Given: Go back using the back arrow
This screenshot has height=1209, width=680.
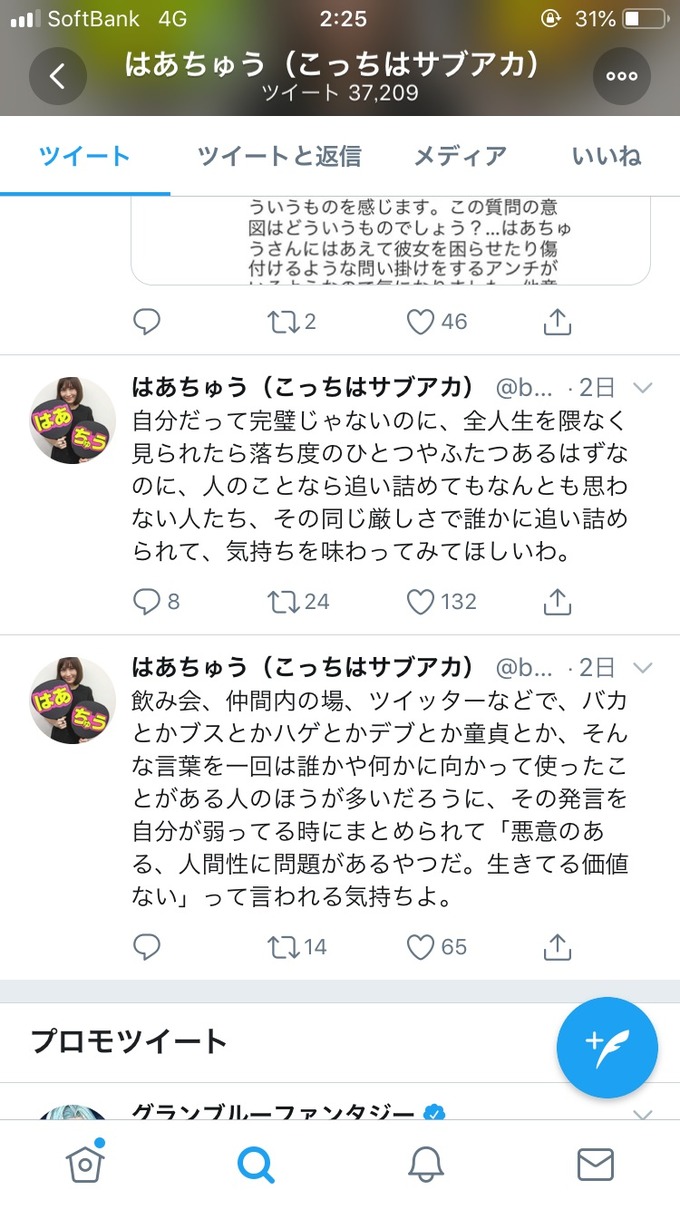Looking at the screenshot, I should point(57,75).
